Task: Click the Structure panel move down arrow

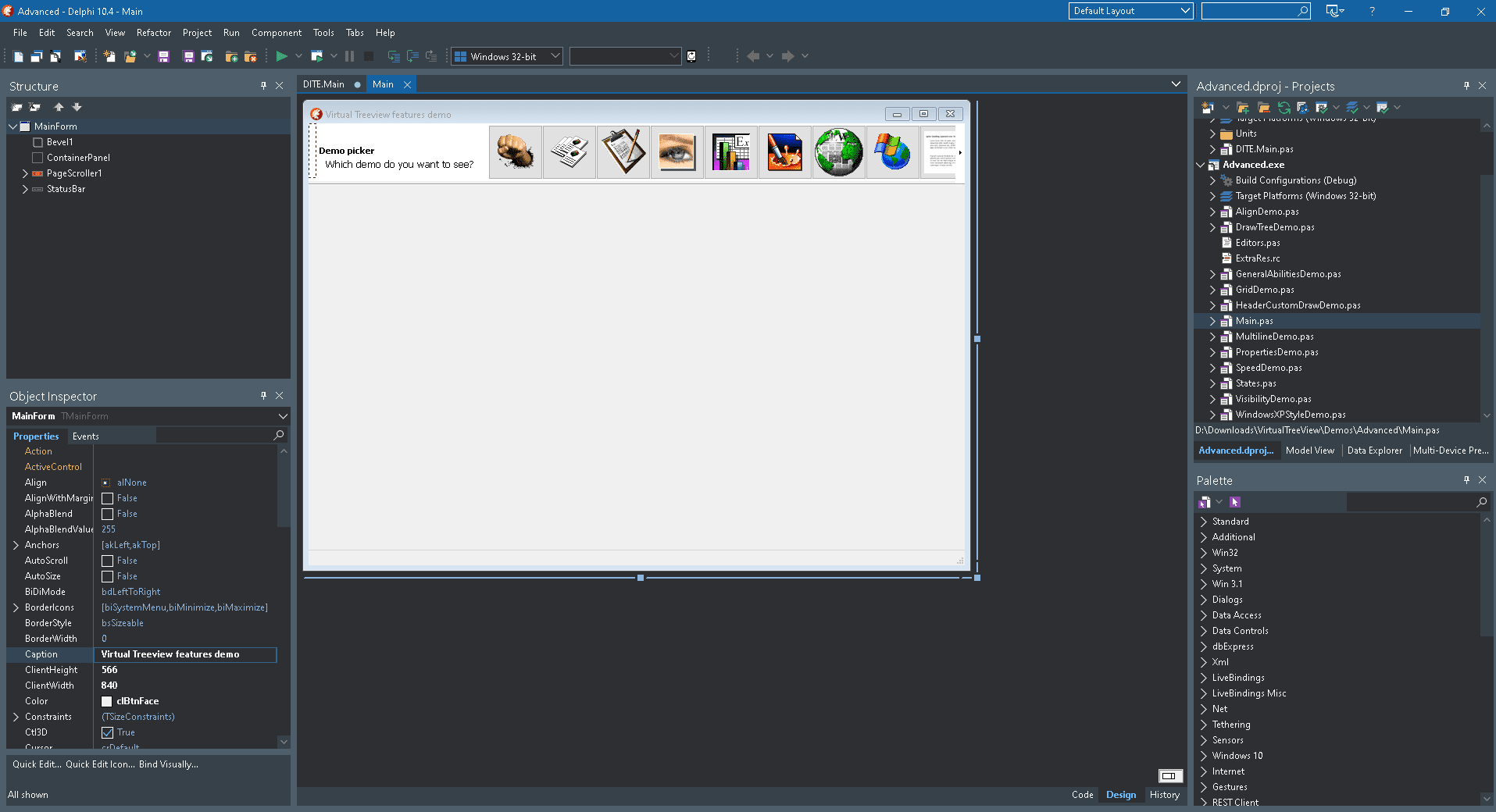Action: pos(77,107)
